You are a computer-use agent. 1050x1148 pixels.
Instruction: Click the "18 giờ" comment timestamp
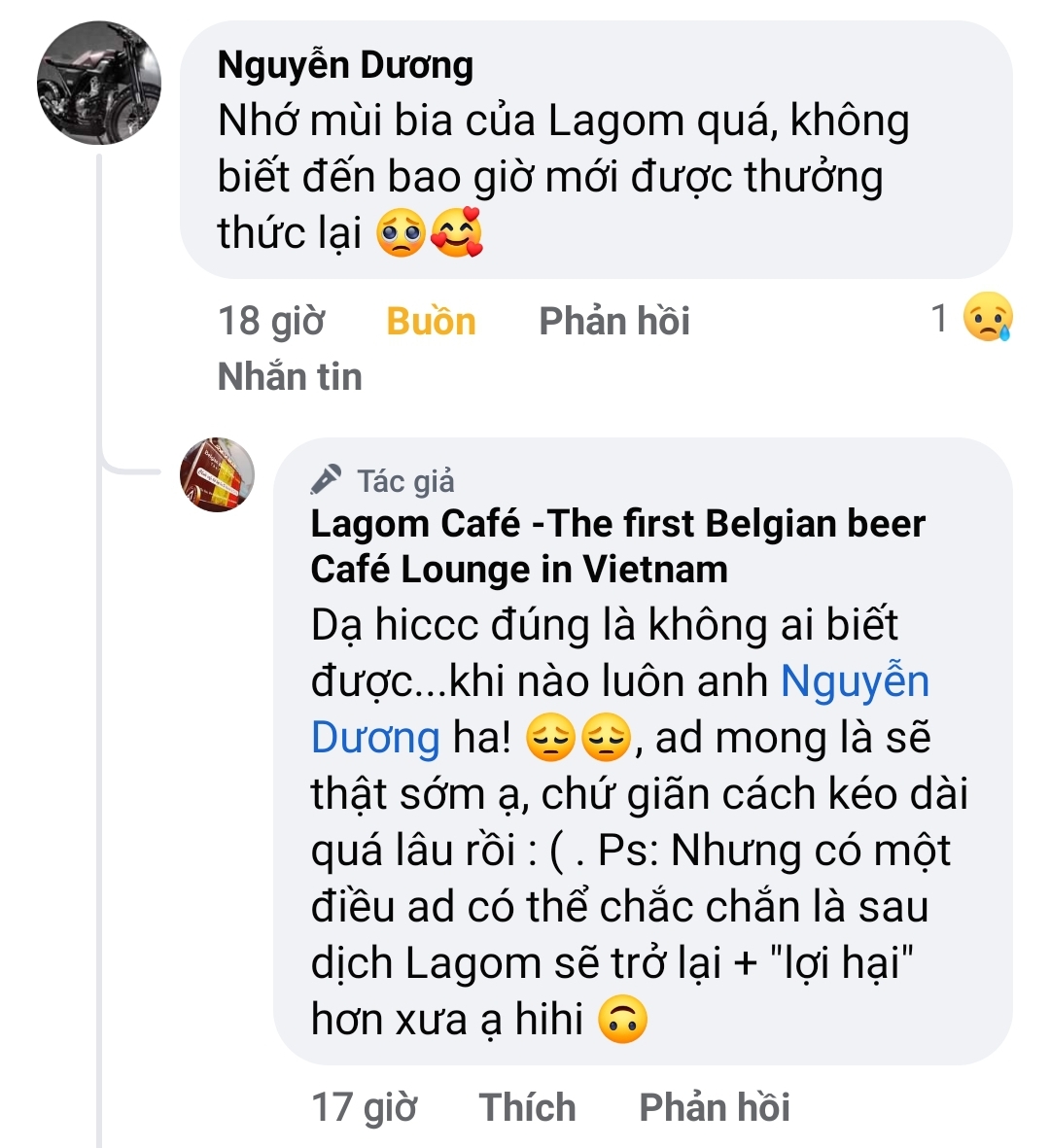coord(271,321)
